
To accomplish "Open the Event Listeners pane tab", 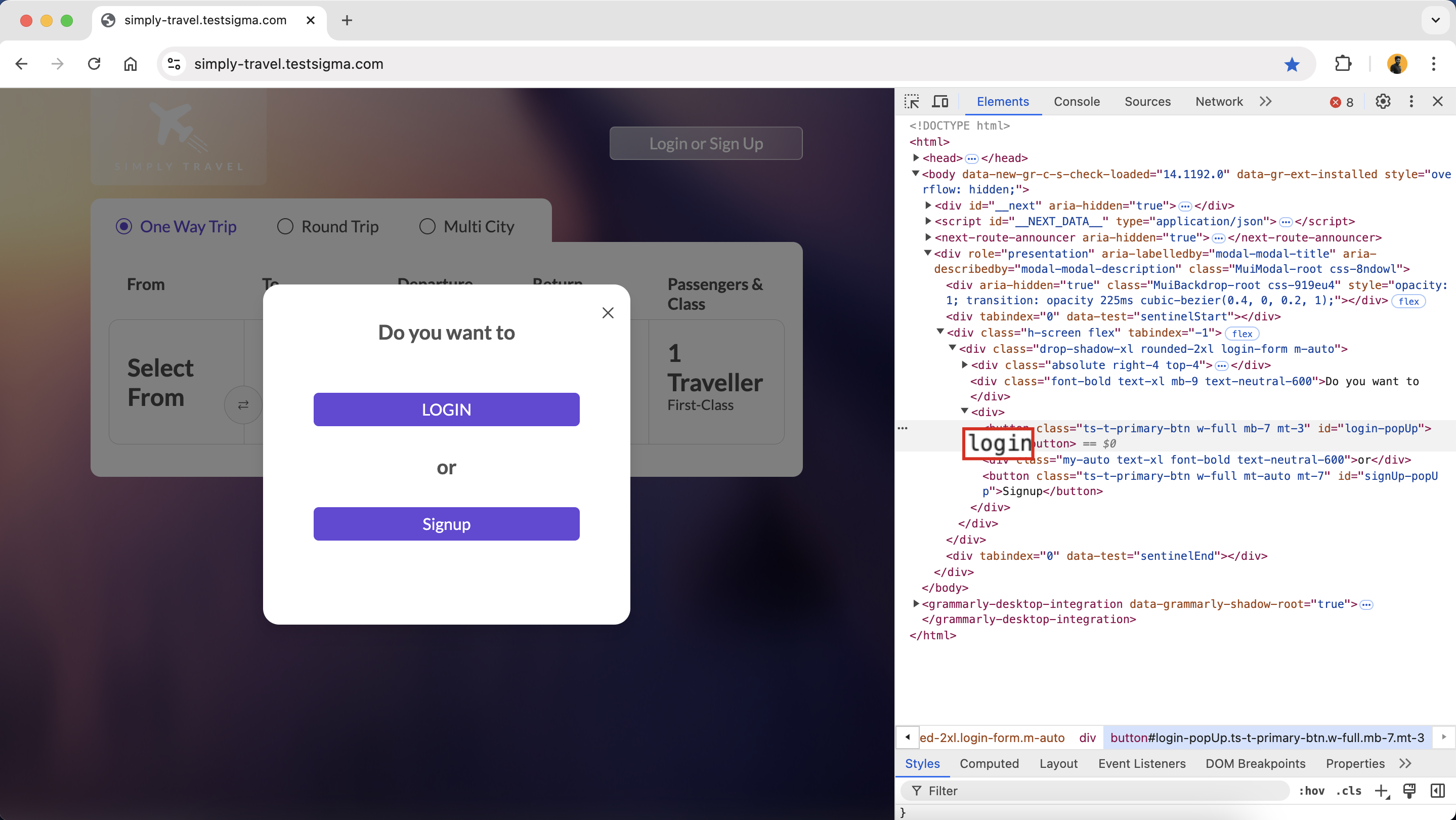I will click(x=1142, y=763).
